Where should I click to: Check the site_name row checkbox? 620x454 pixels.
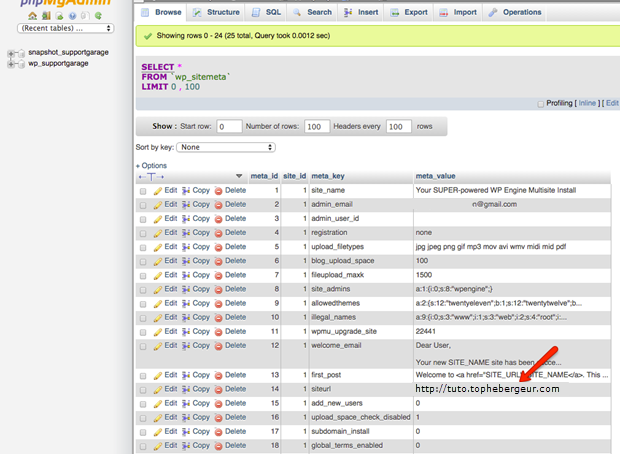143,191
